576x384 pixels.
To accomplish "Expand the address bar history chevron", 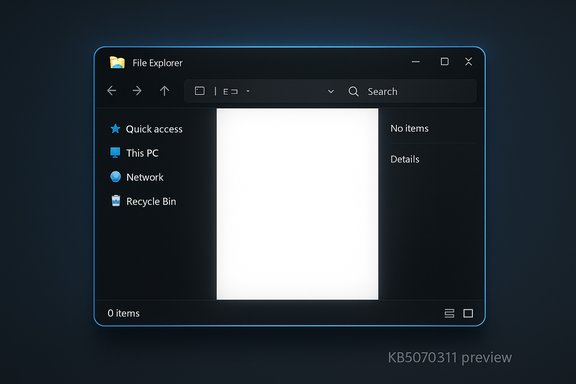I will pyautogui.click(x=331, y=91).
